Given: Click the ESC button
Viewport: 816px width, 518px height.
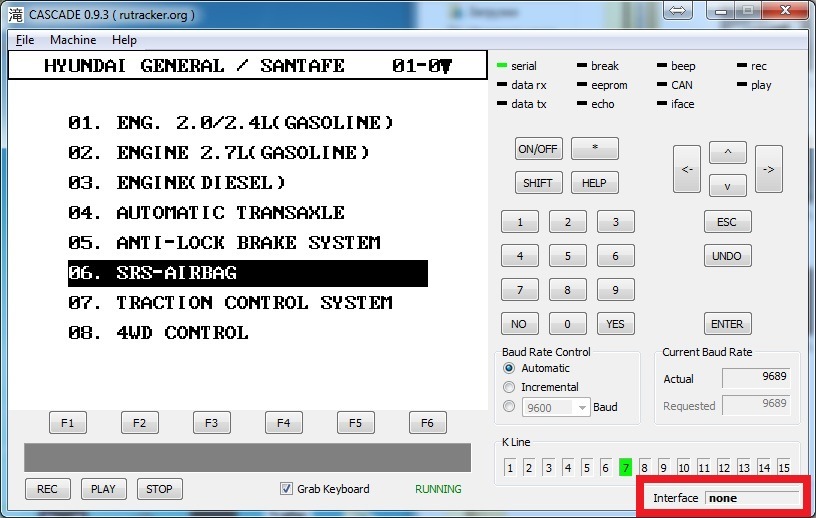Looking at the screenshot, I should tap(727, 222).
